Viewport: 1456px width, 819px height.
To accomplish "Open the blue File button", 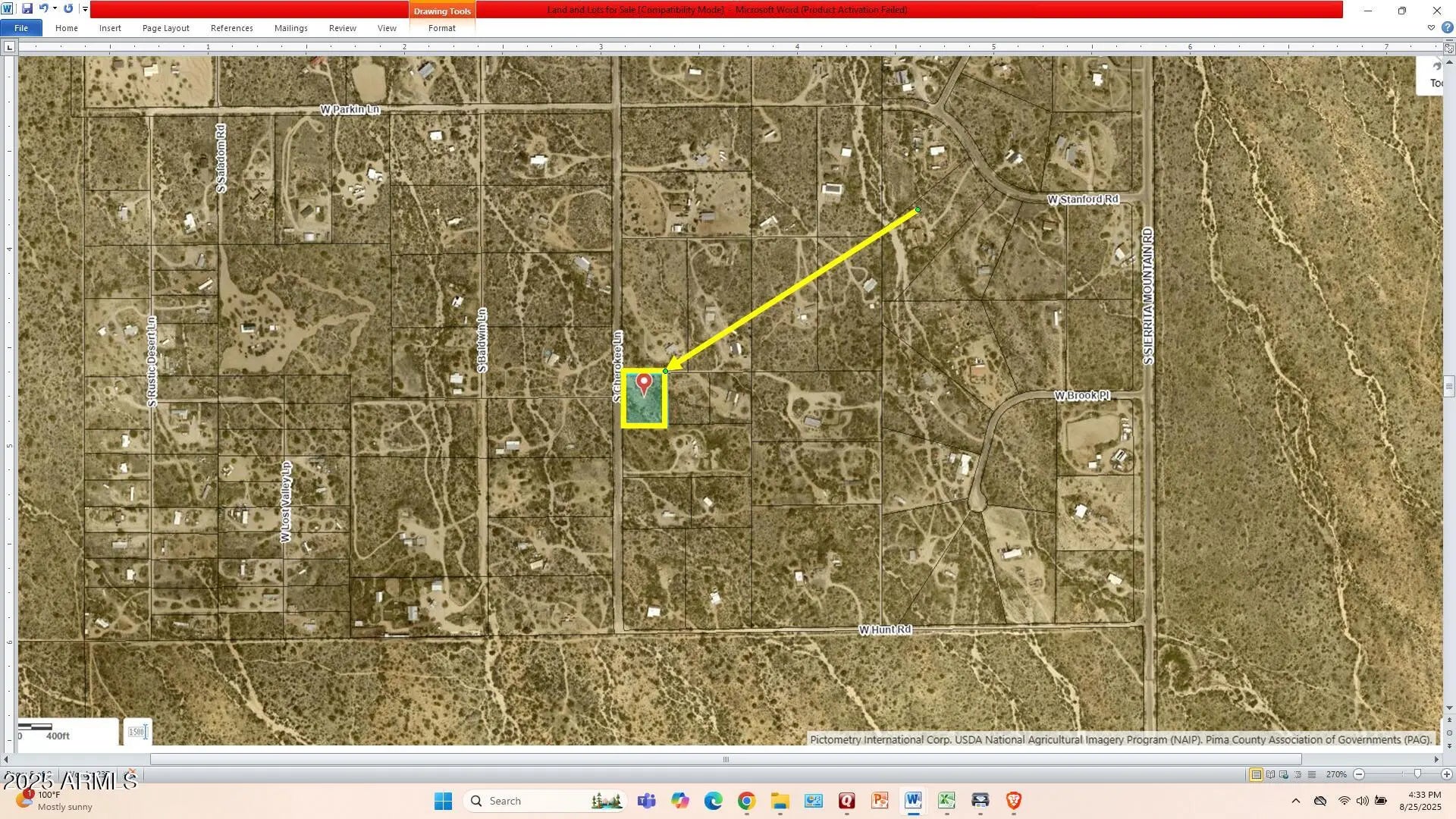I will tap(21, 28).
